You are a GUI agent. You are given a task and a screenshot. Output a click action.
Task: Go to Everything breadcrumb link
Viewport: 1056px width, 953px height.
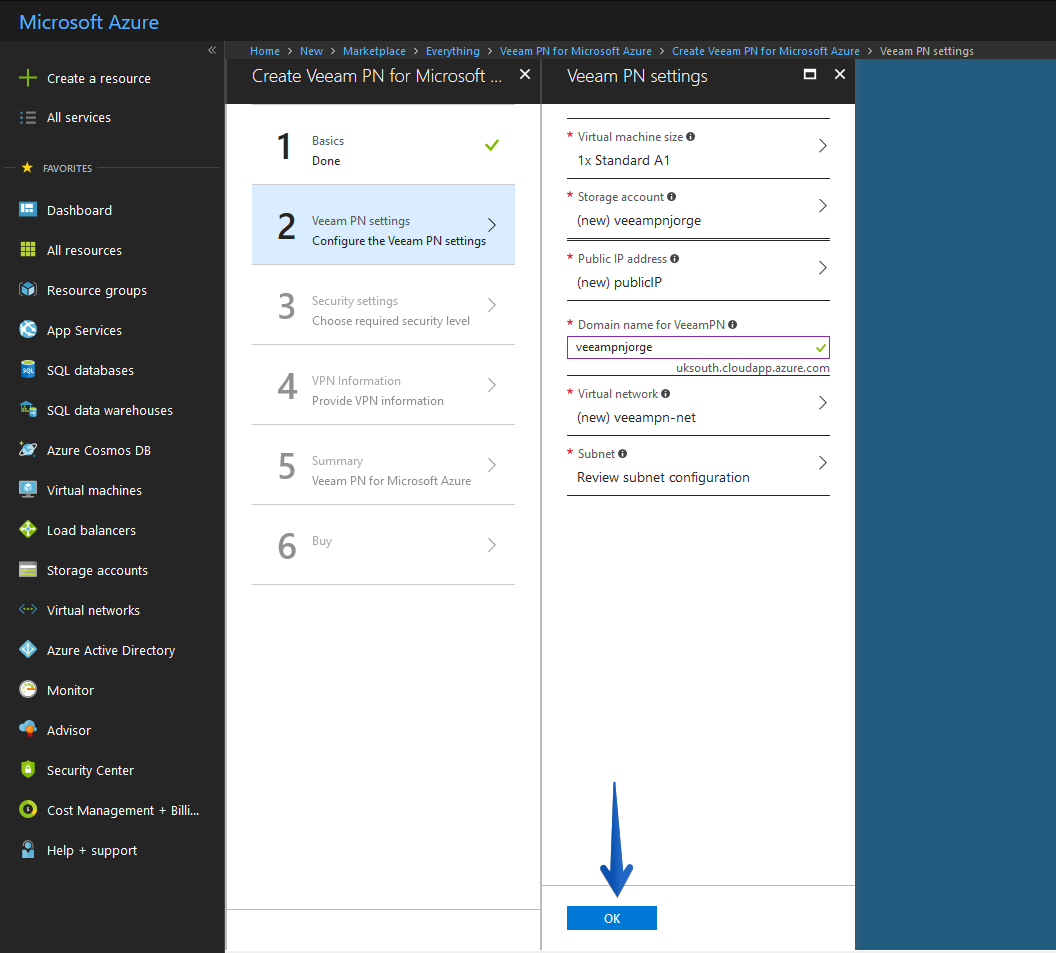pyautogui.click(x=453, y=51)
